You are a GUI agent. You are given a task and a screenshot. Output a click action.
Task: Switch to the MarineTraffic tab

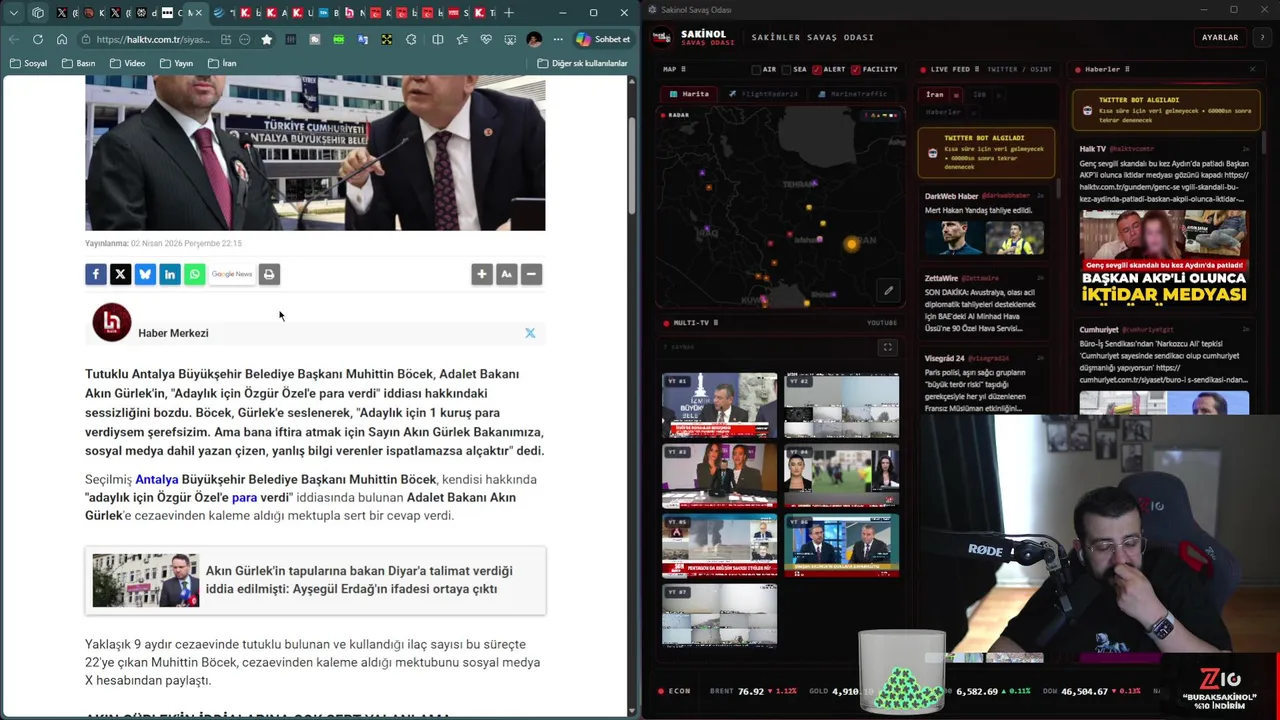click(x=853, y=94)
